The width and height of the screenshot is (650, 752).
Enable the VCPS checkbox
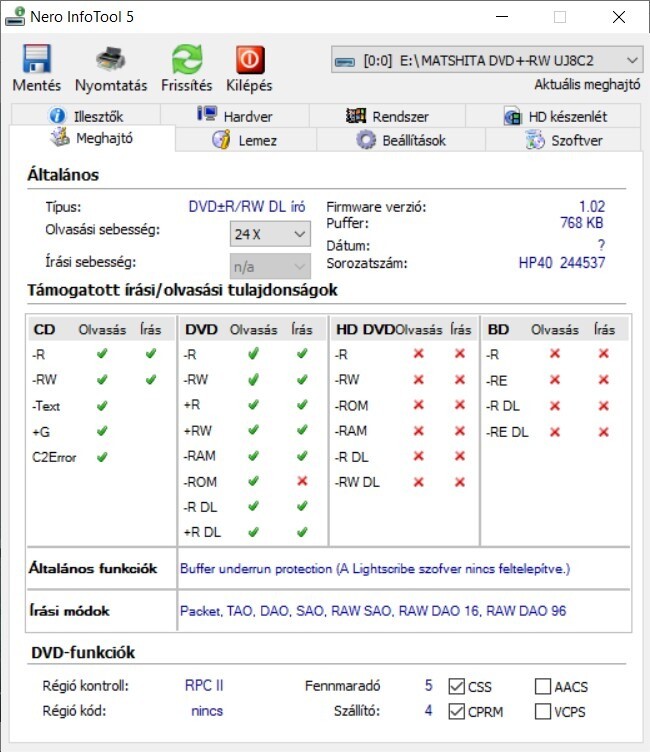pos(543,711)
